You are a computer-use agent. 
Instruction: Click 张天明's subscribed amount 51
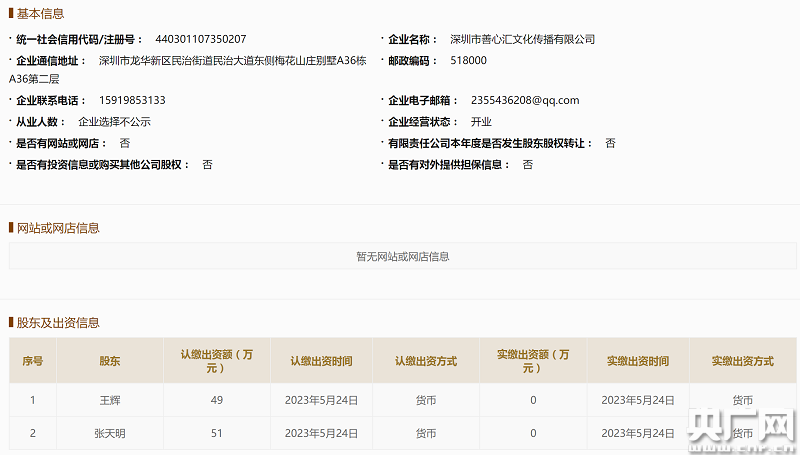coord(216,433)
